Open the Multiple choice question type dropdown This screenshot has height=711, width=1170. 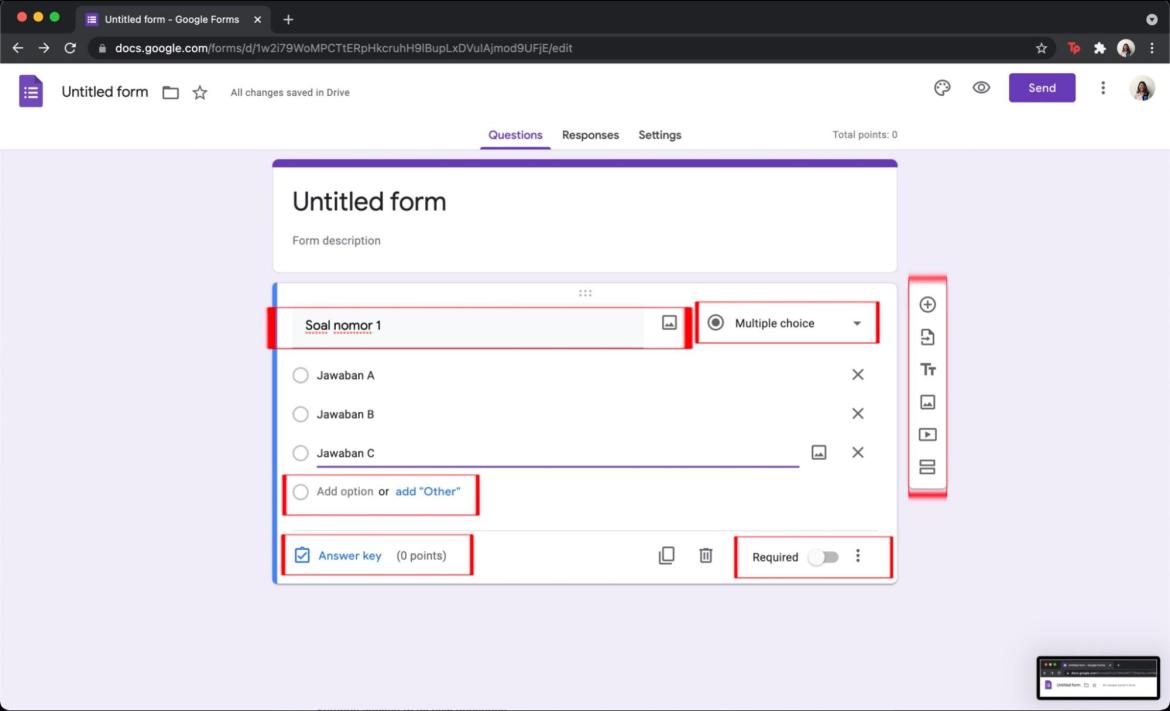(787, 322)
